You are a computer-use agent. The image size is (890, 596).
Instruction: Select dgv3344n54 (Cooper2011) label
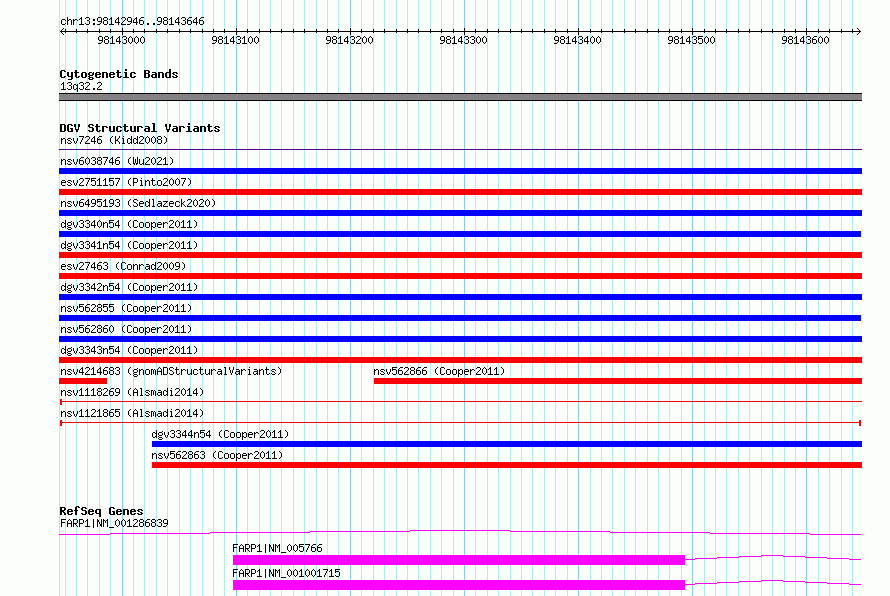[x=220, y=434]
